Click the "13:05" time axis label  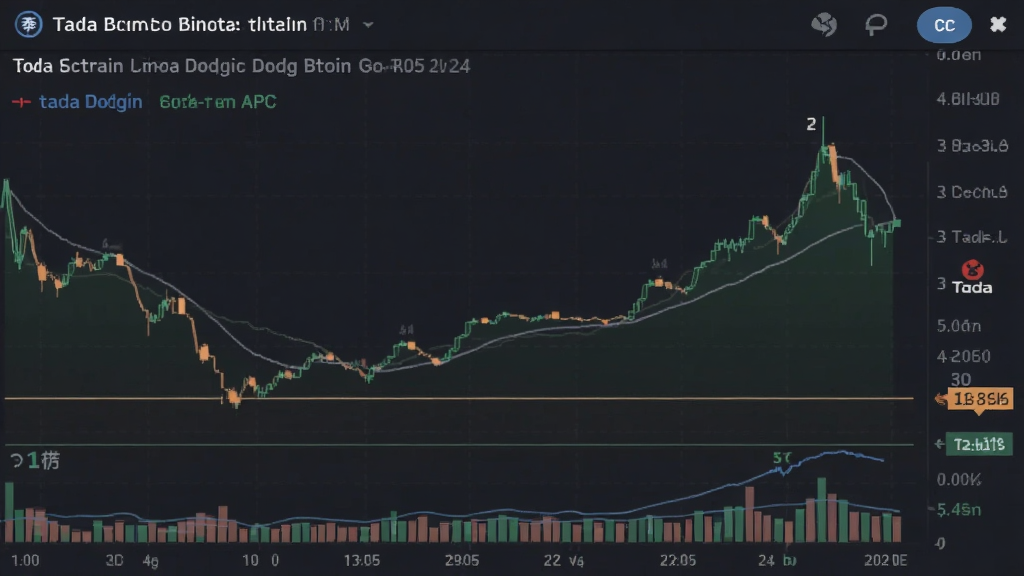(x=362, y=560)
